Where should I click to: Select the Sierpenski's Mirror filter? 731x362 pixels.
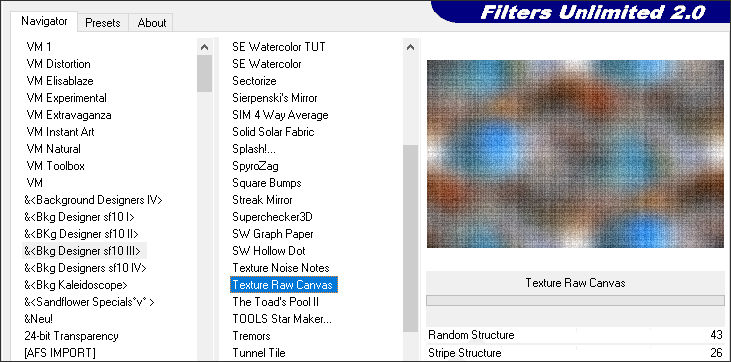point(275,98)
